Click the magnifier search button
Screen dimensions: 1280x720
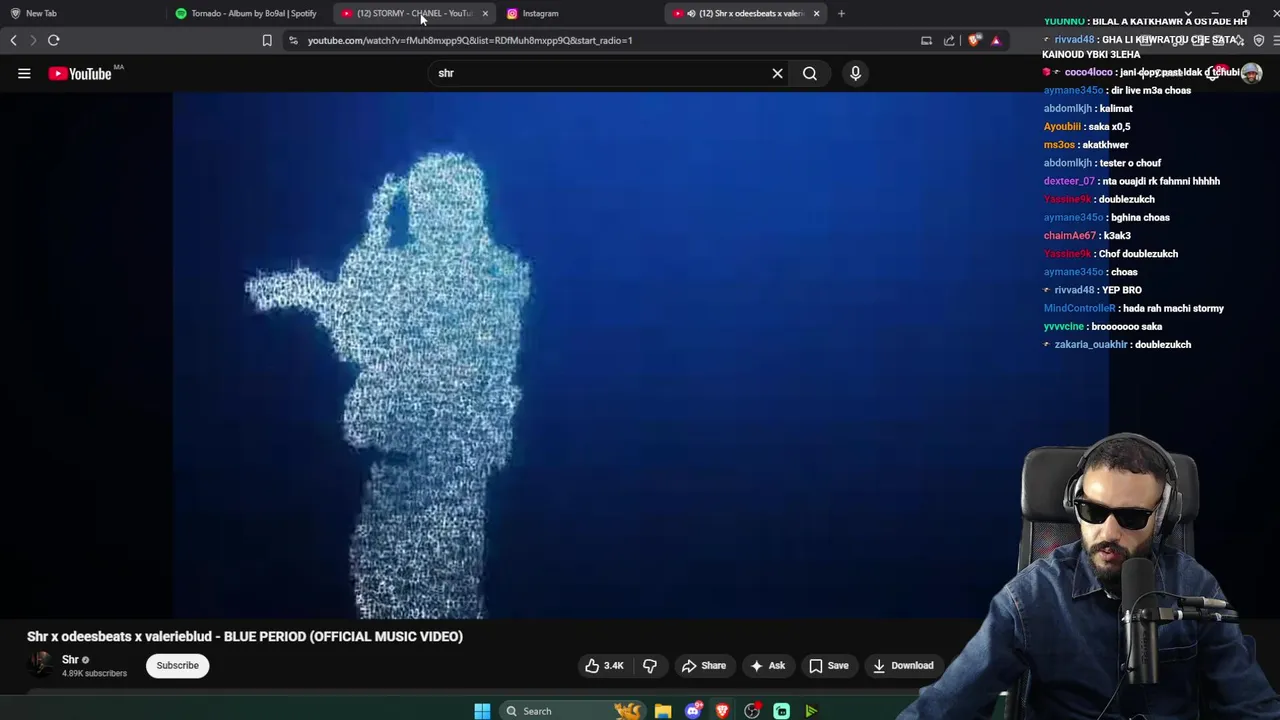(810, 73)
